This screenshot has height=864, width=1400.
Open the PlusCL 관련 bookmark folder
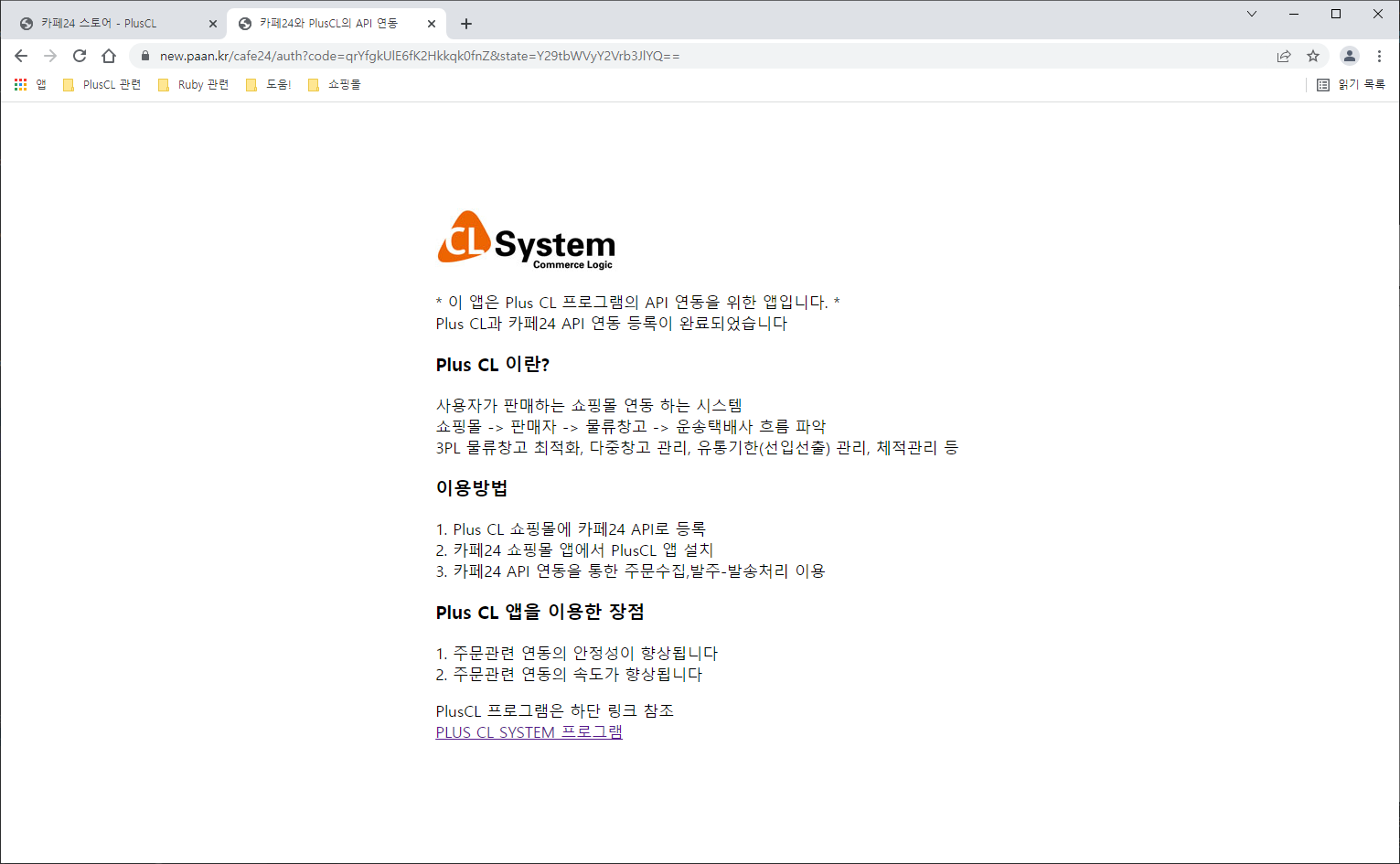point(102,84)
